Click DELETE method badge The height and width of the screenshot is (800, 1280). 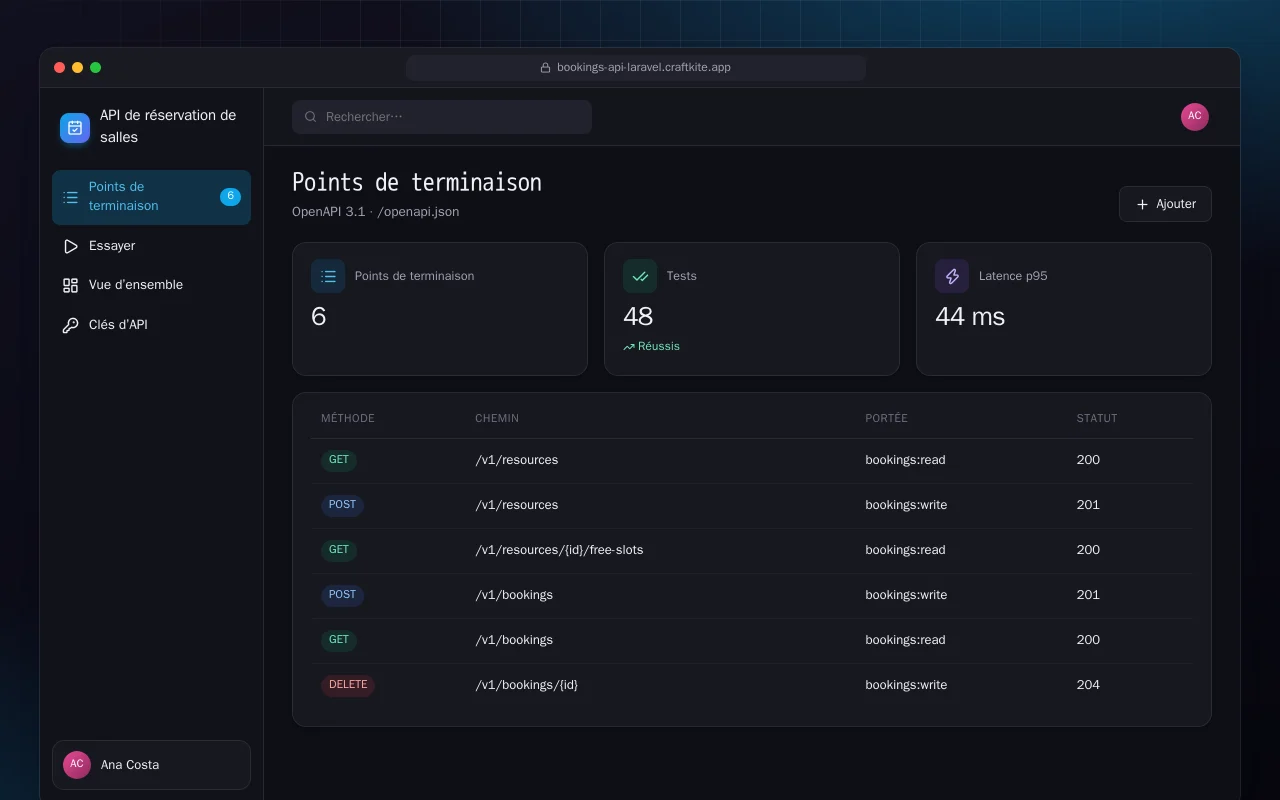(x=348, y=685)
